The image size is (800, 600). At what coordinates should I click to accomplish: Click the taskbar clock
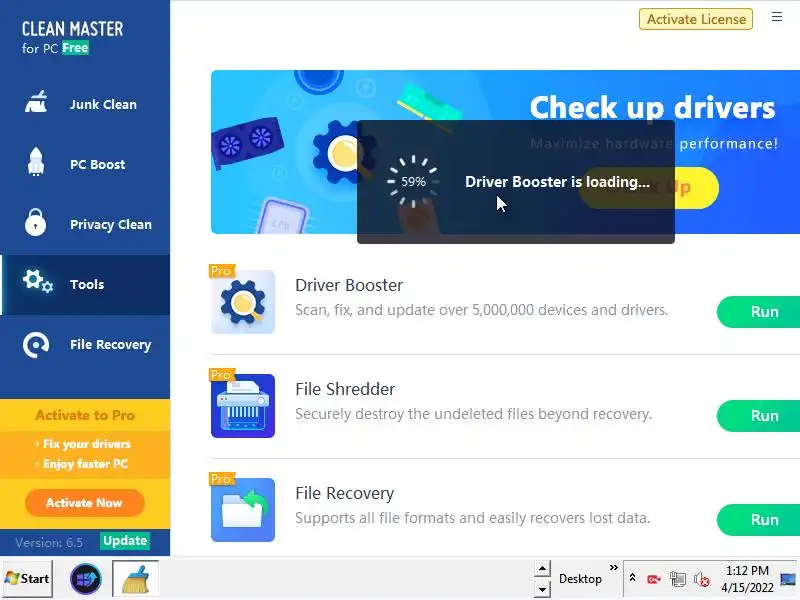click(x=747, y=579)
